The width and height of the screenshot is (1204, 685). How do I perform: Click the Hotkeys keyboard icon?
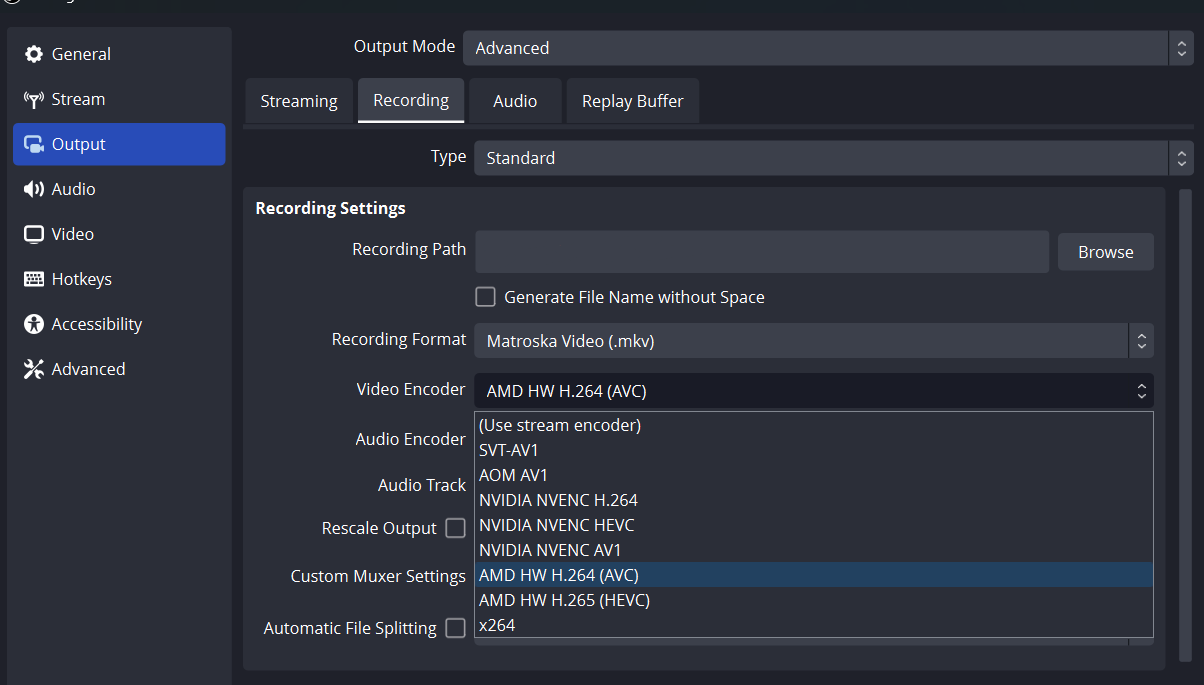click(34, 279)
